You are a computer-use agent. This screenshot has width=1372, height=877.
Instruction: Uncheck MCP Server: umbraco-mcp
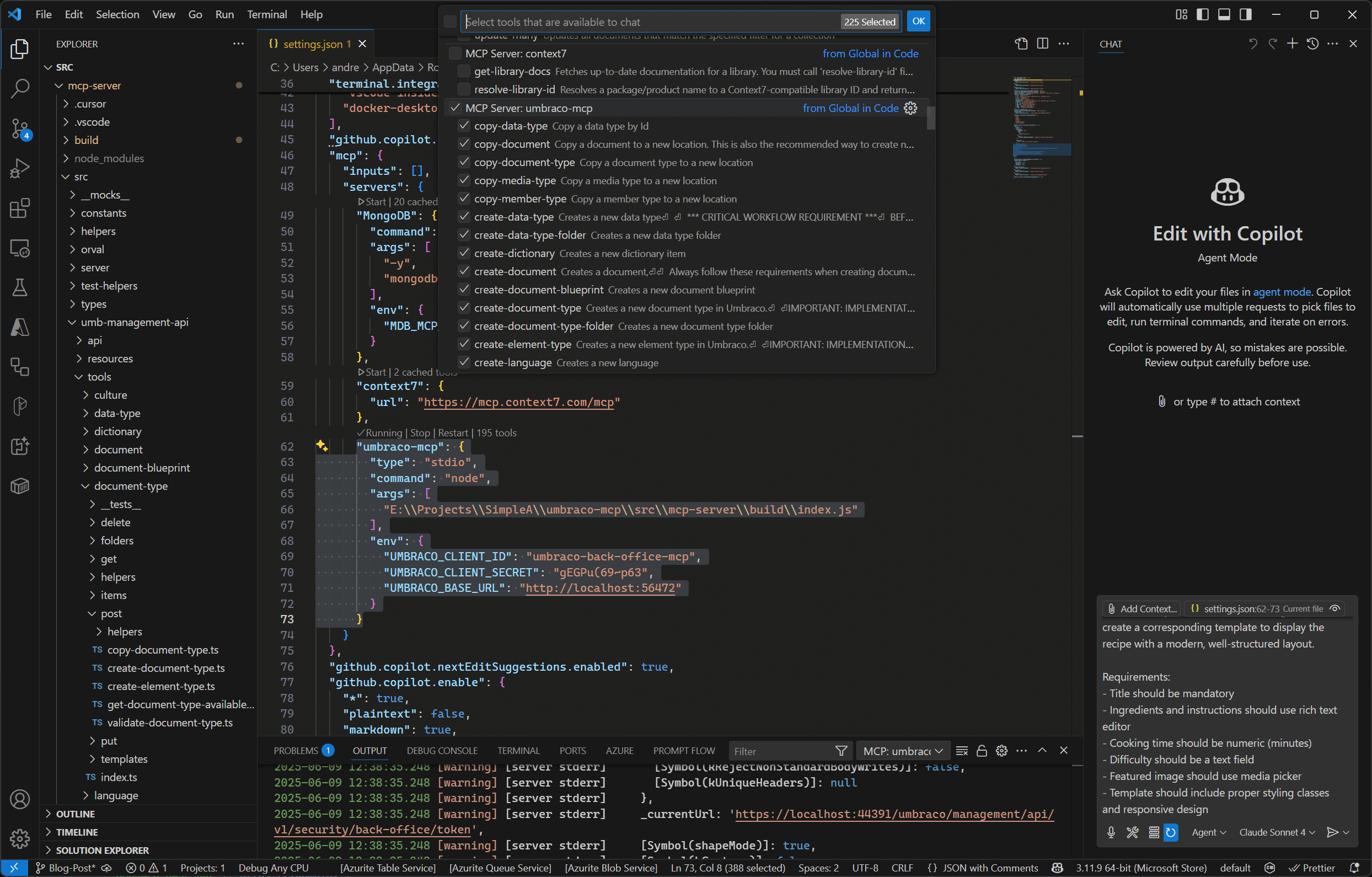point(455,108)
